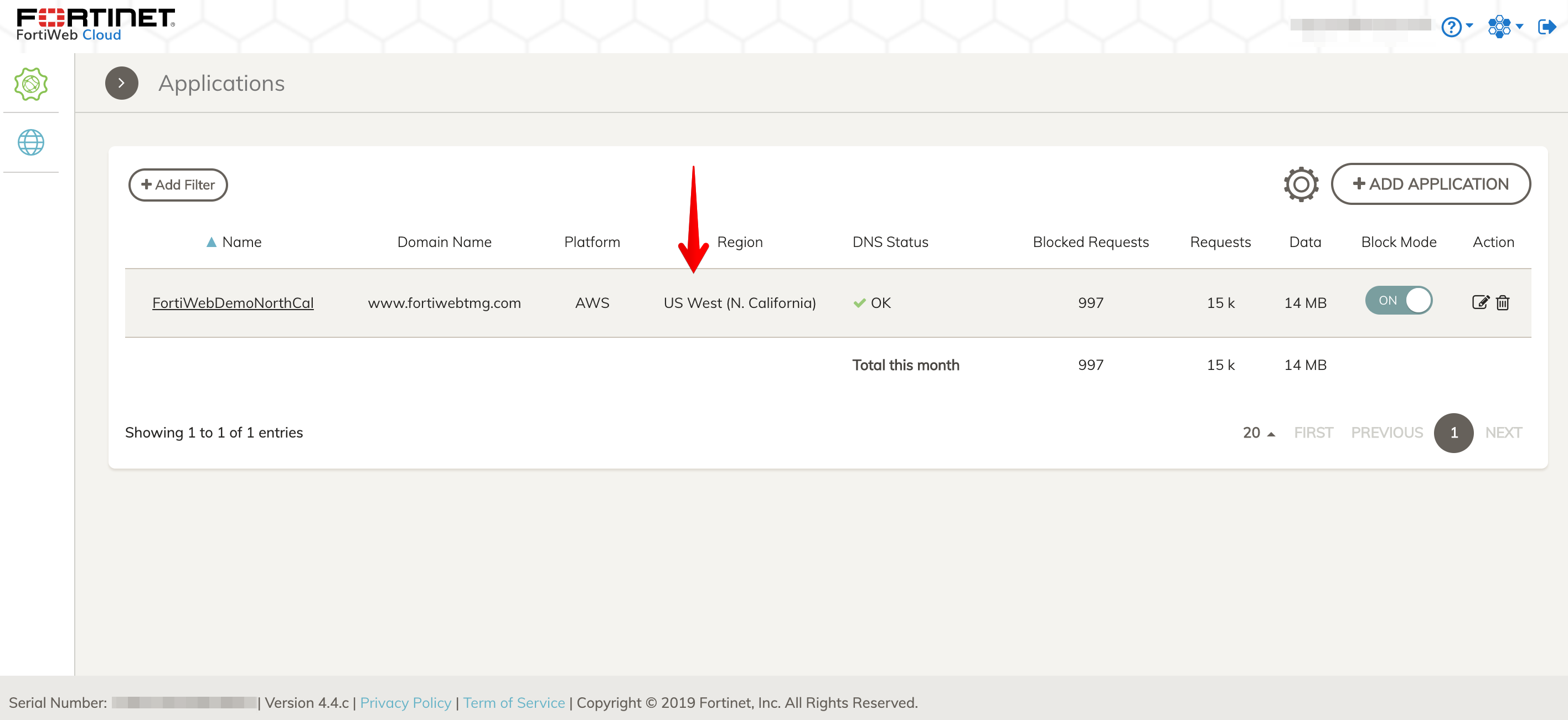The height and width of the screenshot is (720, 1568).
Task: Sort table by Name column arrow
Action: tap(211, 242)
